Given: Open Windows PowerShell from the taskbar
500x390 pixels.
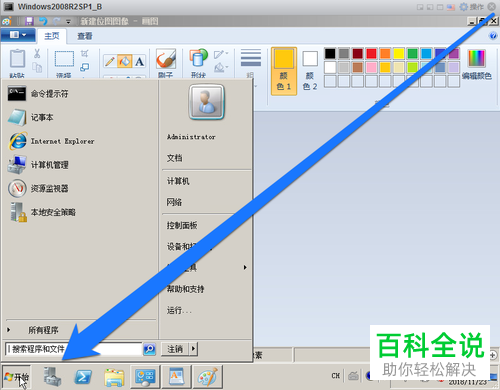Looking at the screenshot, I should coord(83,377).
